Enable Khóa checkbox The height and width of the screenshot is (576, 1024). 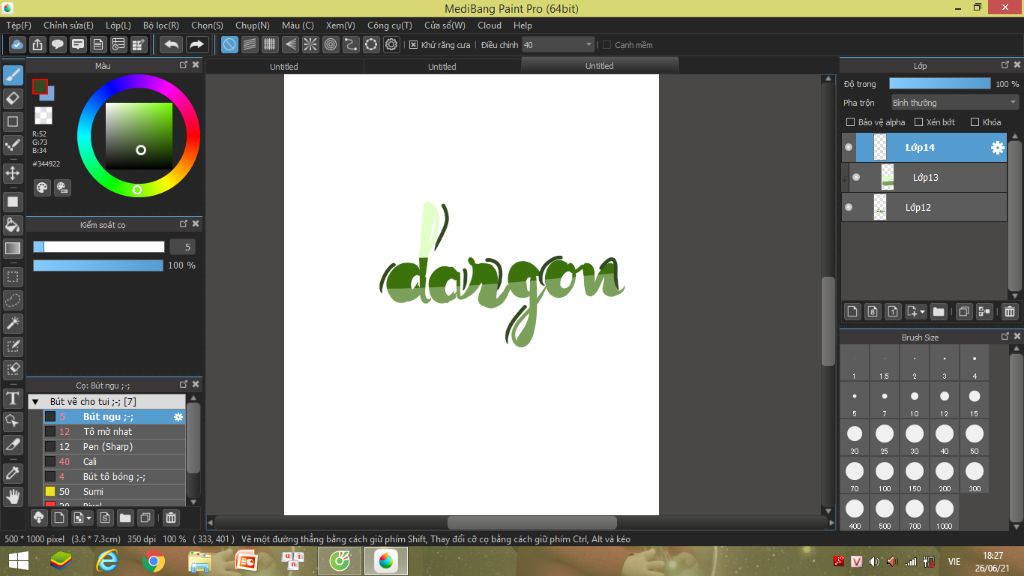tap(975, 122)
